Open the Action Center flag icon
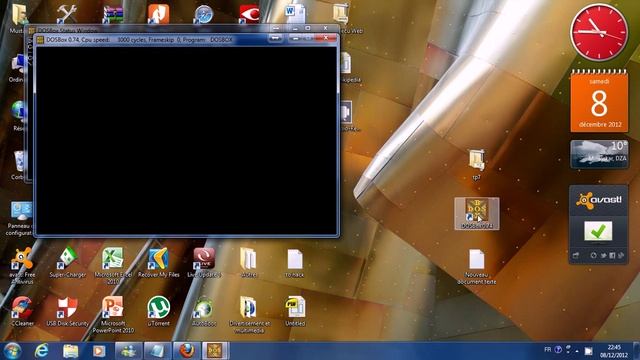640x360 pixels. coord(588,351)
